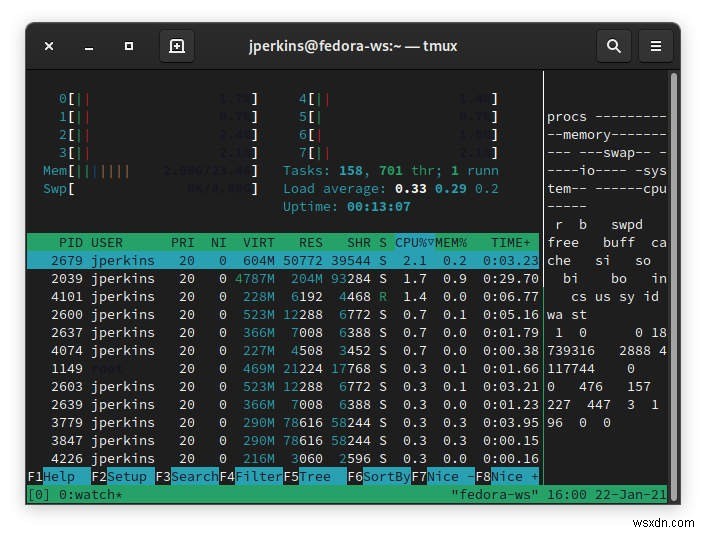
Task: Select process row PID 2600
Action: (283, 315)
